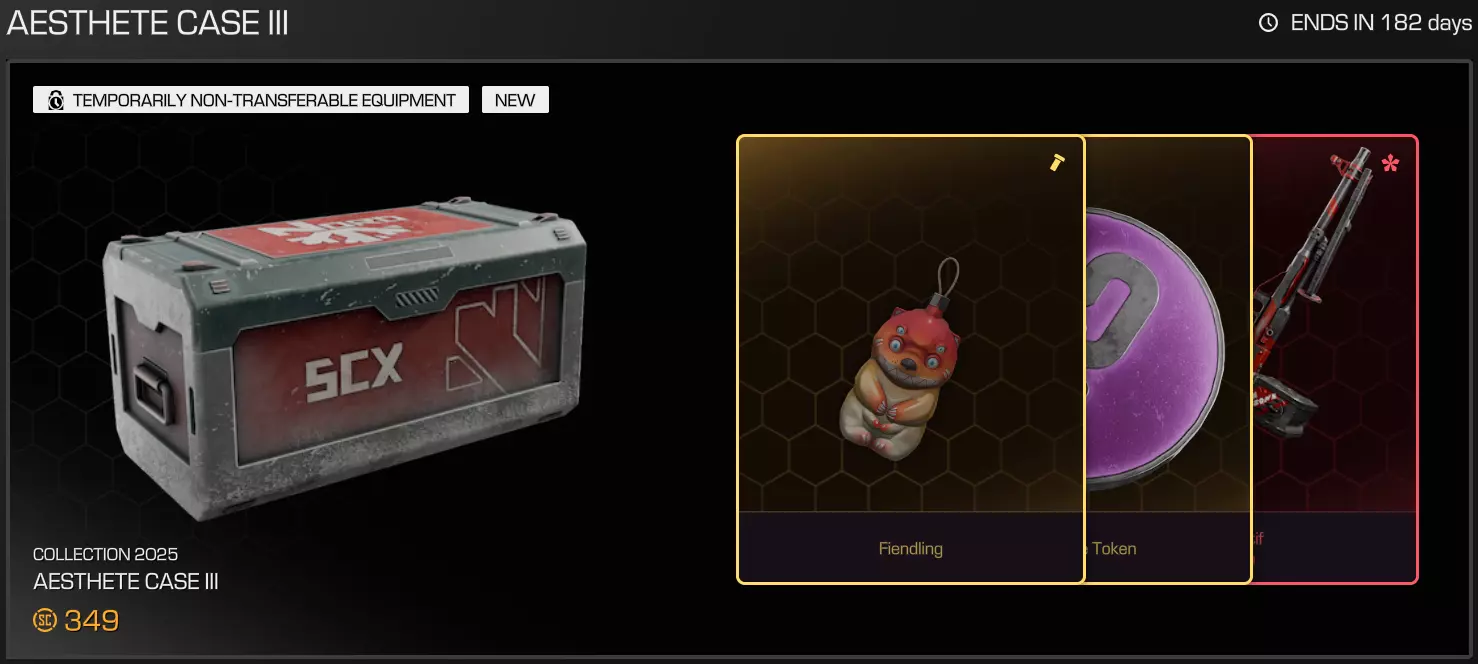Click the ENDS IN 182 days text
This screenshot has width=1478, height=664.
coord(1381,22)
